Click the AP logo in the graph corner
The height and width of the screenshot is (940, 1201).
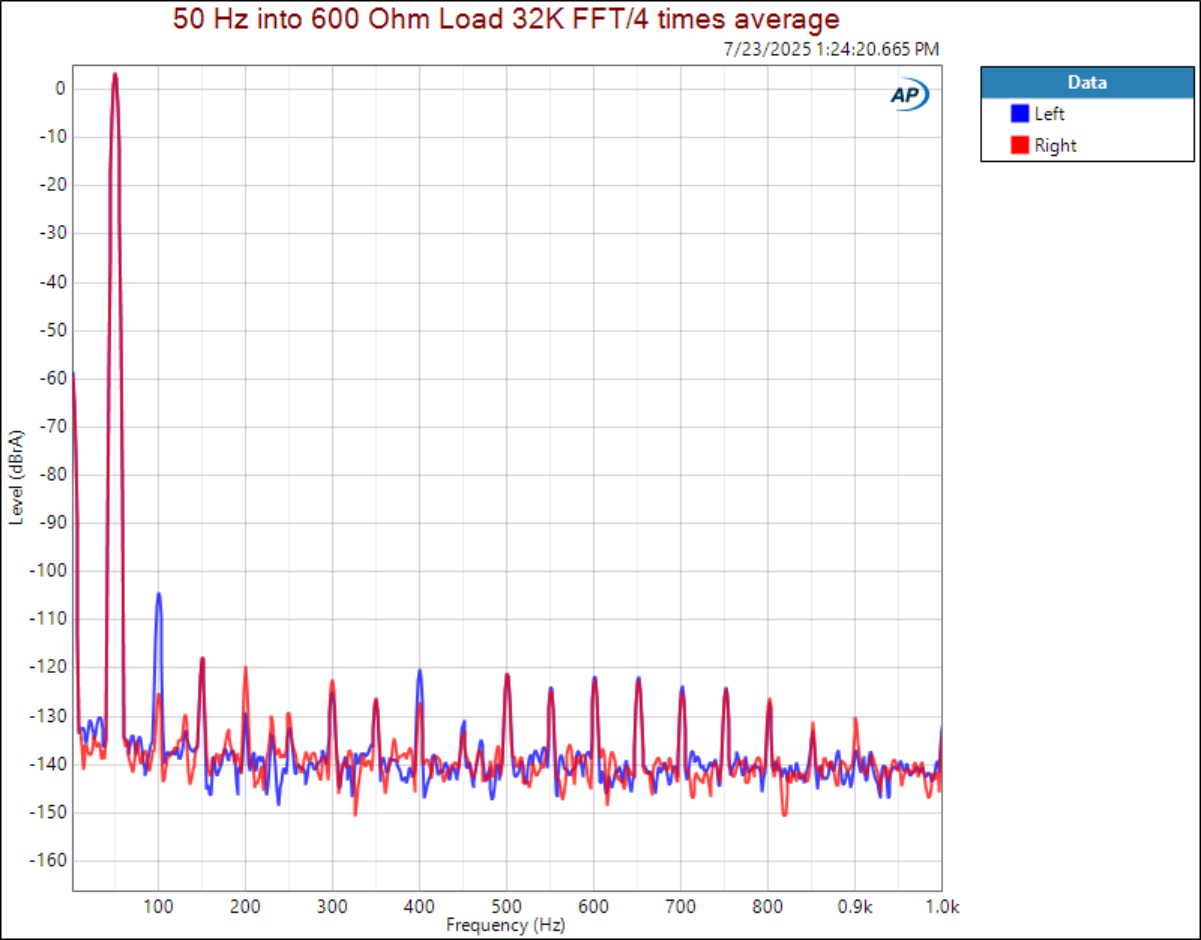909,95
